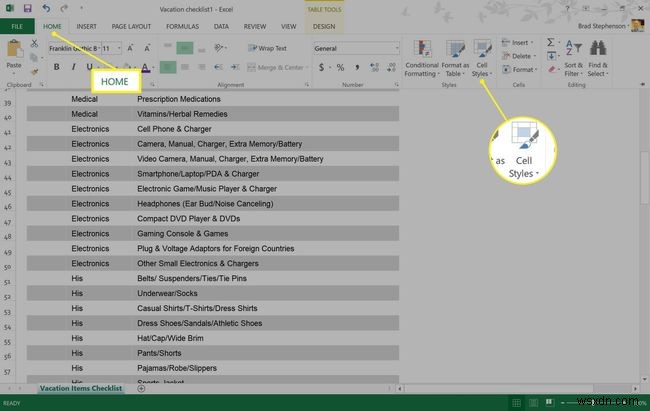Increase the cell indent
Viewport: 650px width, 411px height.
[235, 67]
